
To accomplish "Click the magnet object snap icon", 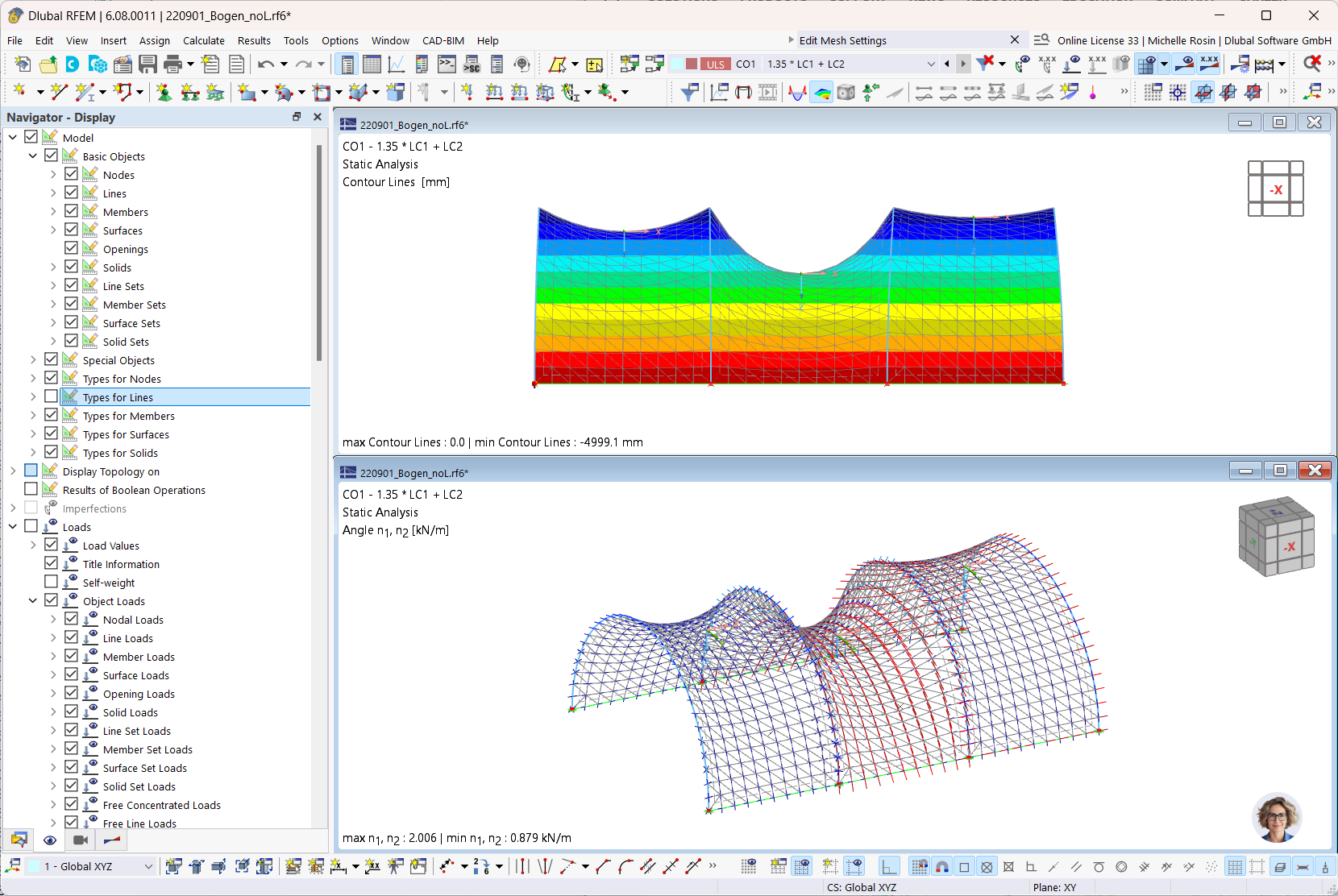I will coord(941,867).
